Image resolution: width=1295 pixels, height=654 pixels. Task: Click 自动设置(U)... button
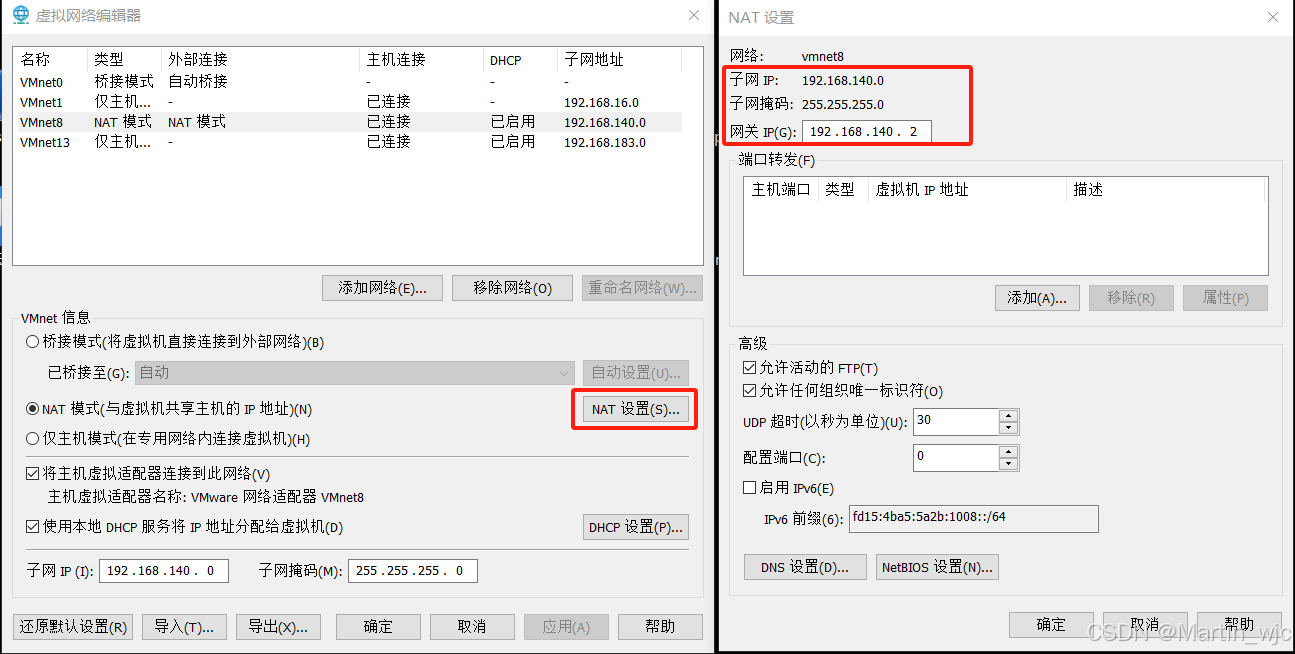click(x=636, y=372)
